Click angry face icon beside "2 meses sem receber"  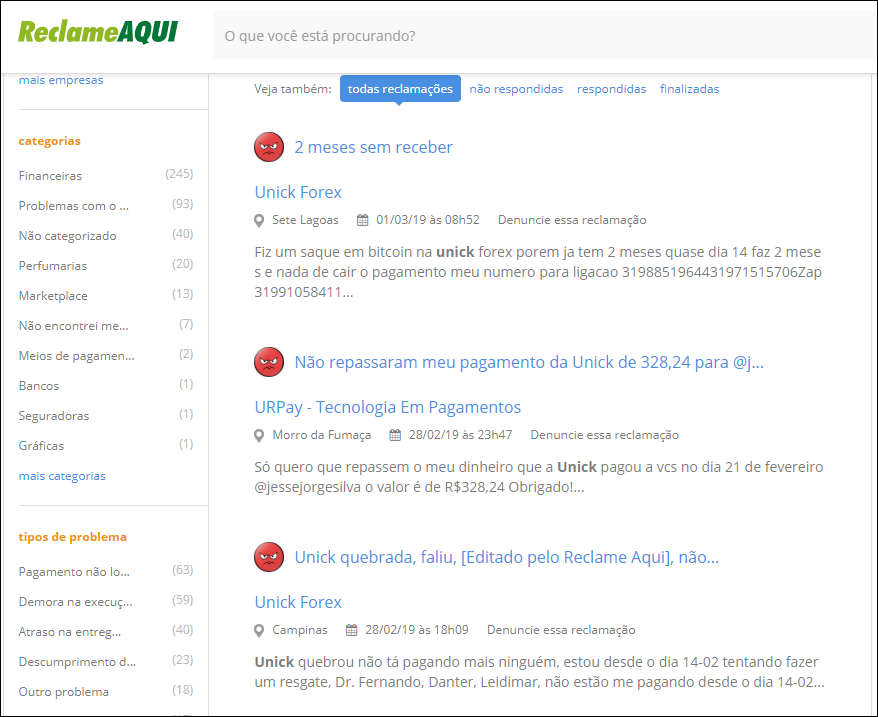269,147
